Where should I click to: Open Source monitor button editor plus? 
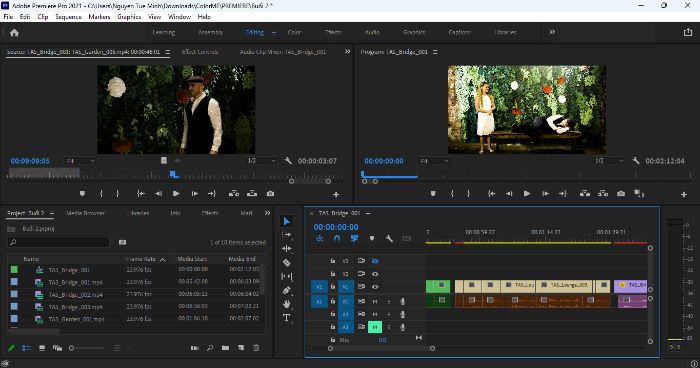pos(336,194)
